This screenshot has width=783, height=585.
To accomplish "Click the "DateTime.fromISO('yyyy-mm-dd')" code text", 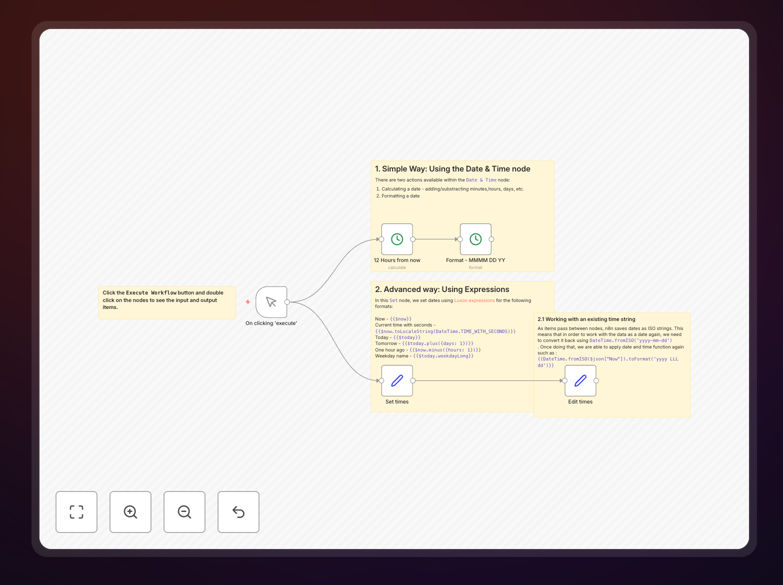I will pos(631,341).
